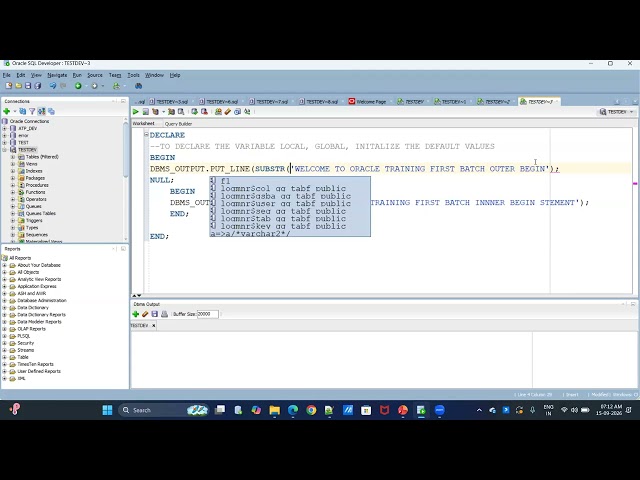Viewport: 640px width, 480px height.
Task: Open the Navigate menu
Action: pyautogui.click(x=57, y=75)
